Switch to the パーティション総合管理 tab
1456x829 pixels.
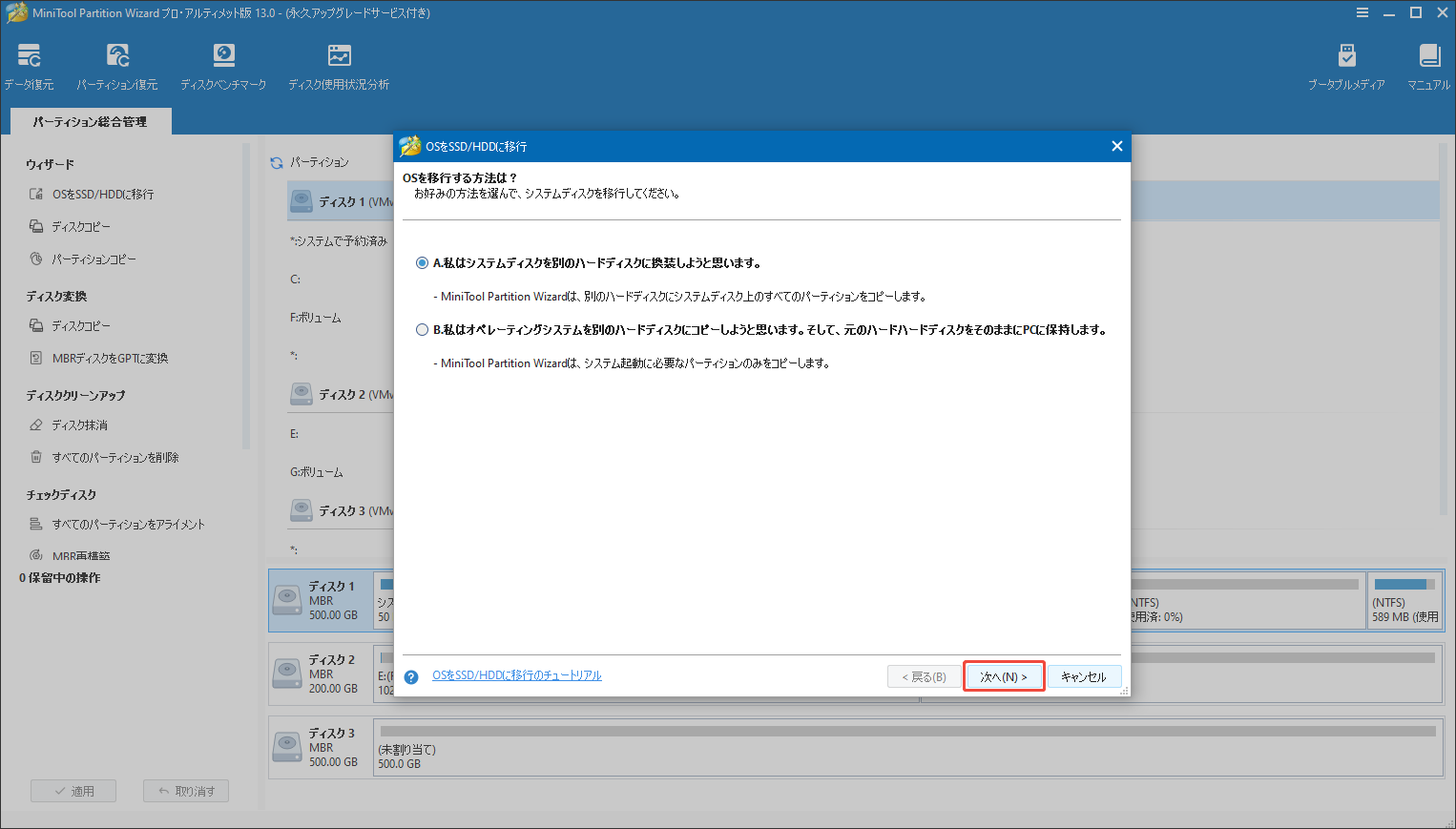[90, 121]
